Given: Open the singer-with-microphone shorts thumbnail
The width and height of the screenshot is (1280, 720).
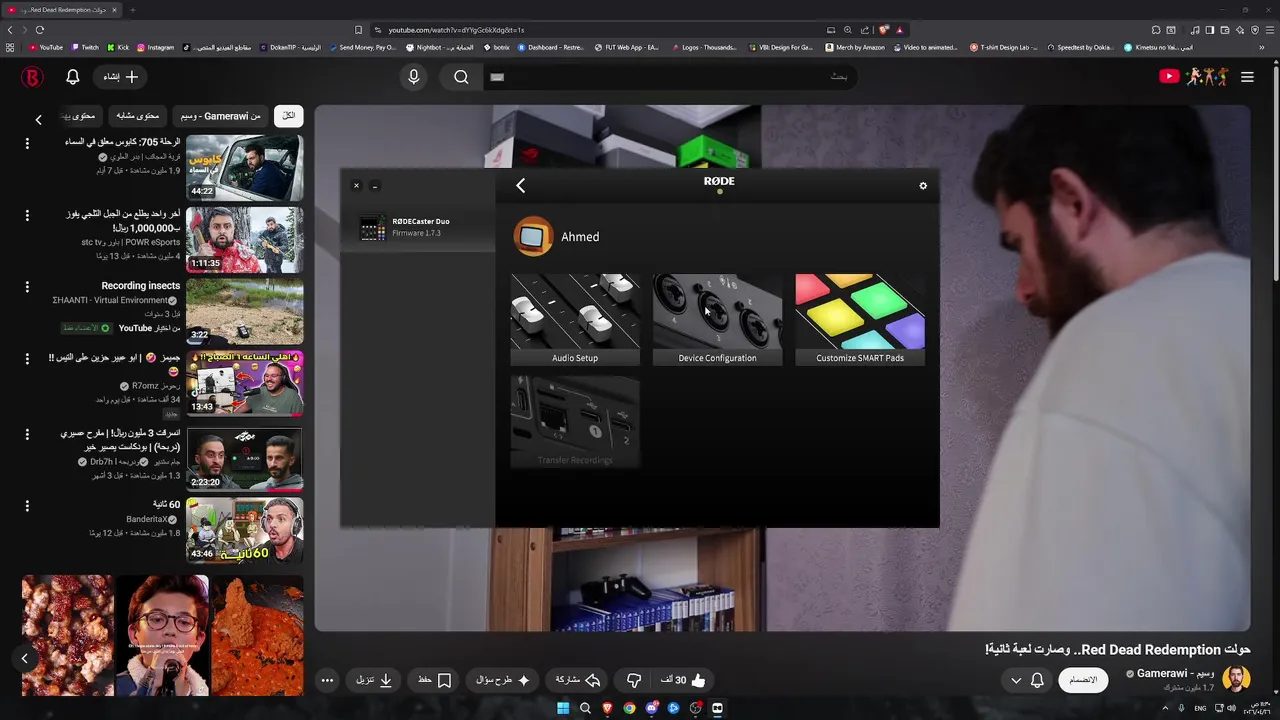Looking at the screenshot, I should pyautogui.click(x=162, y=635).
